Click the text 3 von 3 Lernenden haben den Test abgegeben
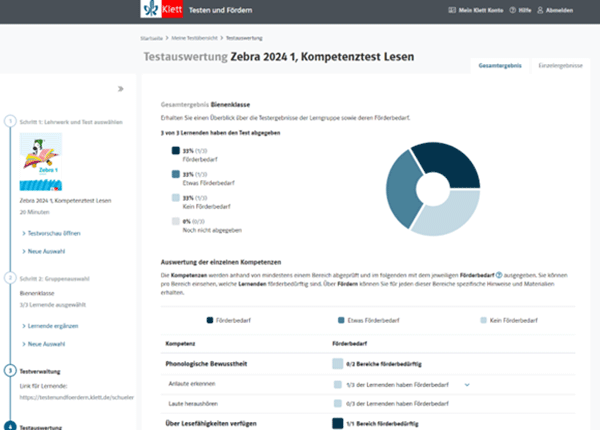 tap(220, 133)
